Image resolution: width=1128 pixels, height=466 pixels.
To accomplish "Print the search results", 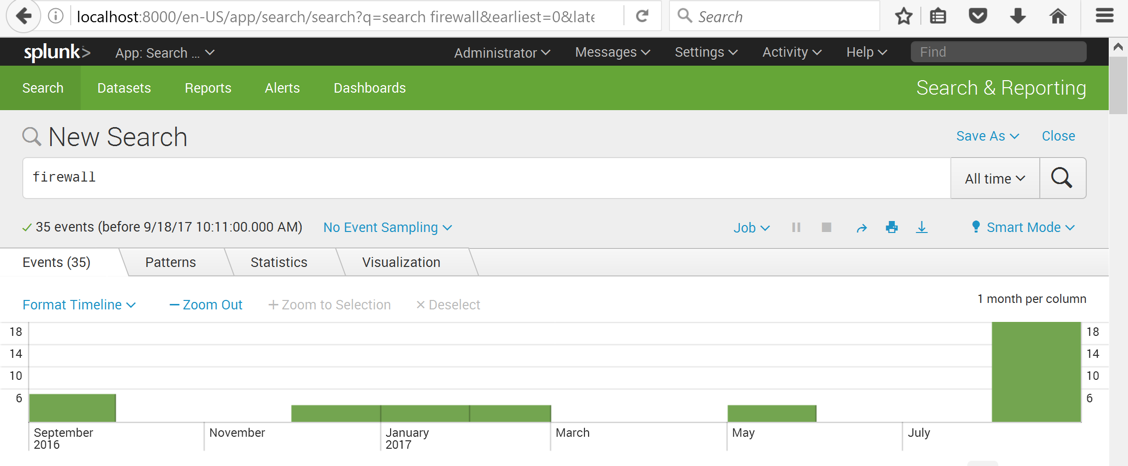I will (891, 228).
